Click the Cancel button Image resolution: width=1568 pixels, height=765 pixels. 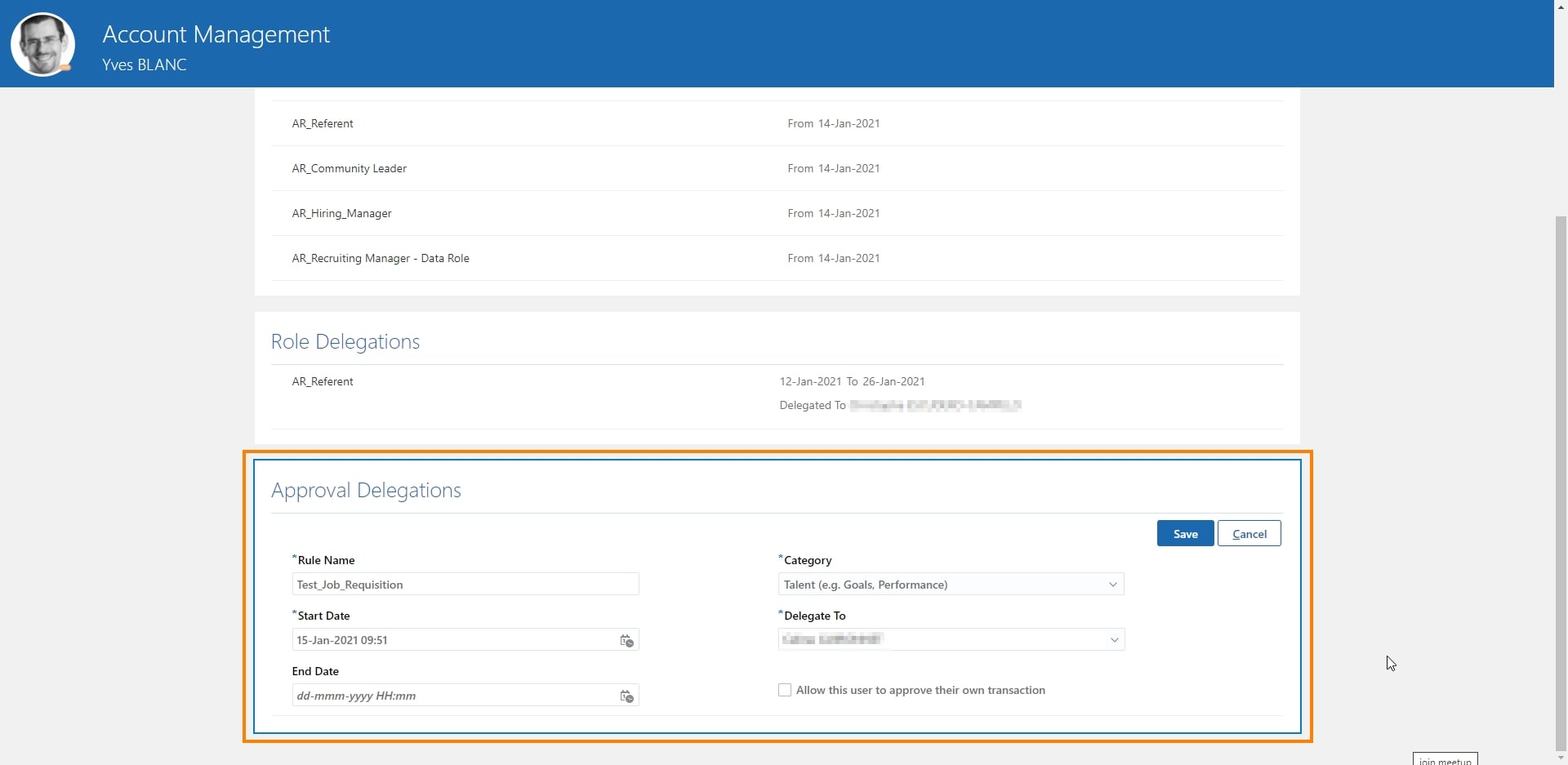[1249, 533]
